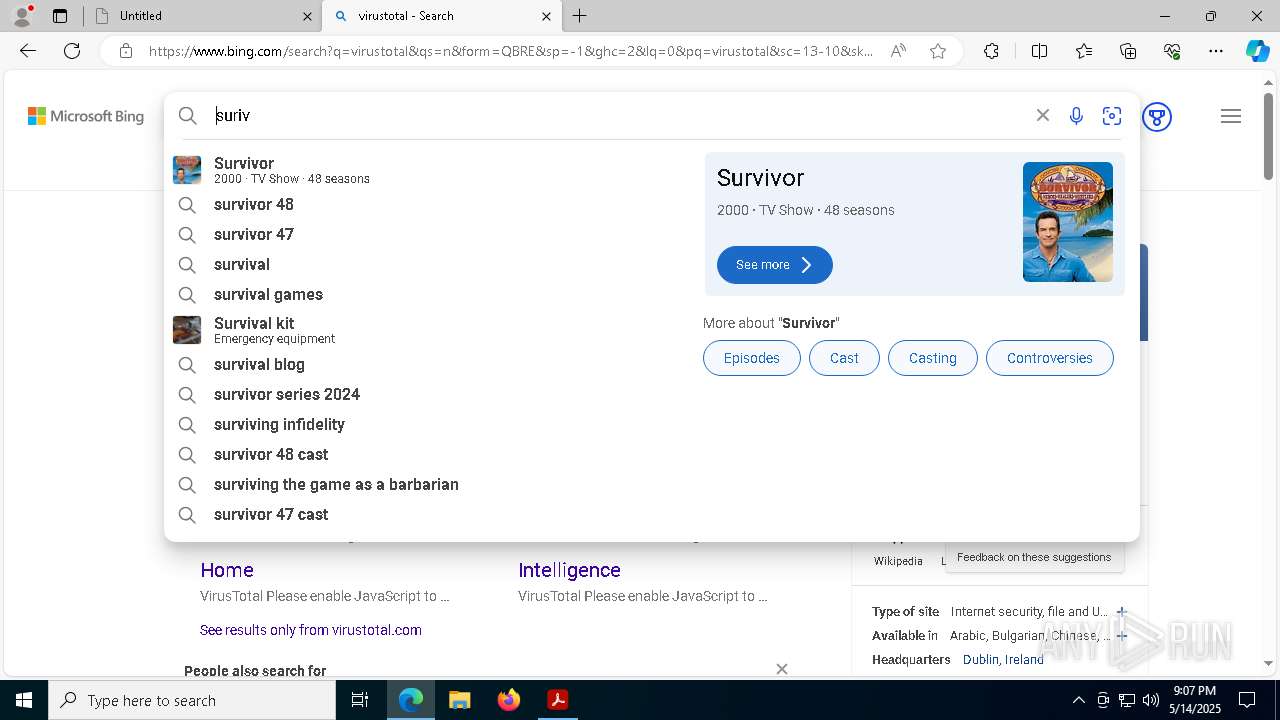1280x720 pixels.
Task: Open the Intelligence link
Action: pos(569,570)
